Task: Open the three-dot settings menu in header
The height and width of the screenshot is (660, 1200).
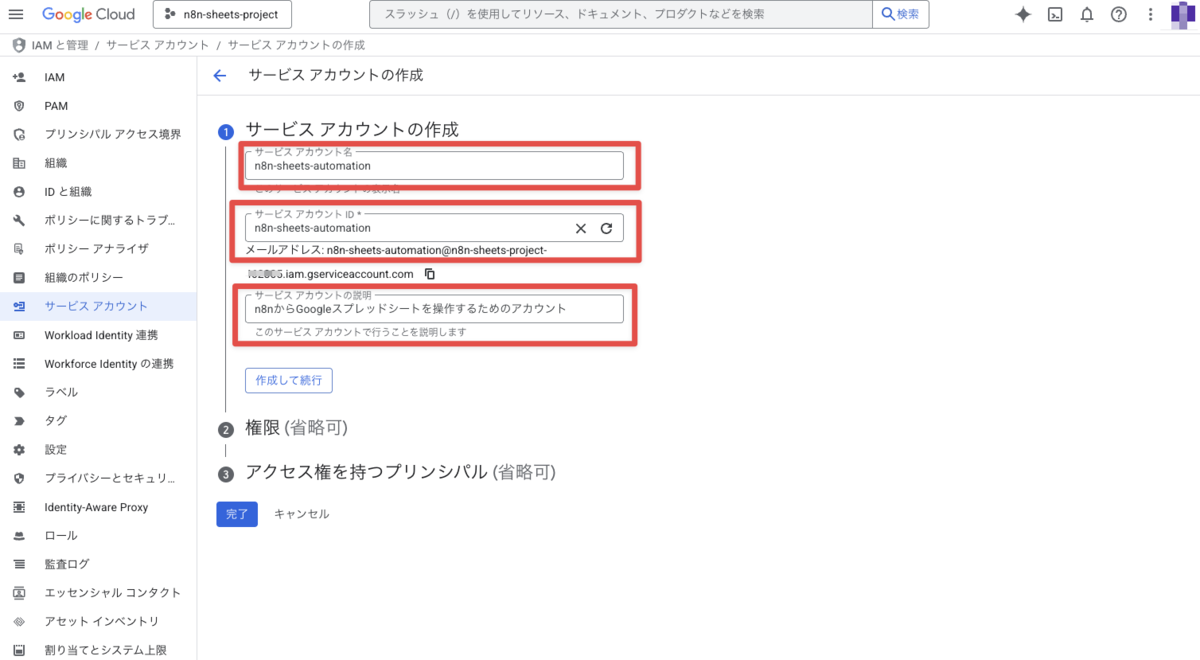Action: pyautogui.click(x=1151, y=14)
